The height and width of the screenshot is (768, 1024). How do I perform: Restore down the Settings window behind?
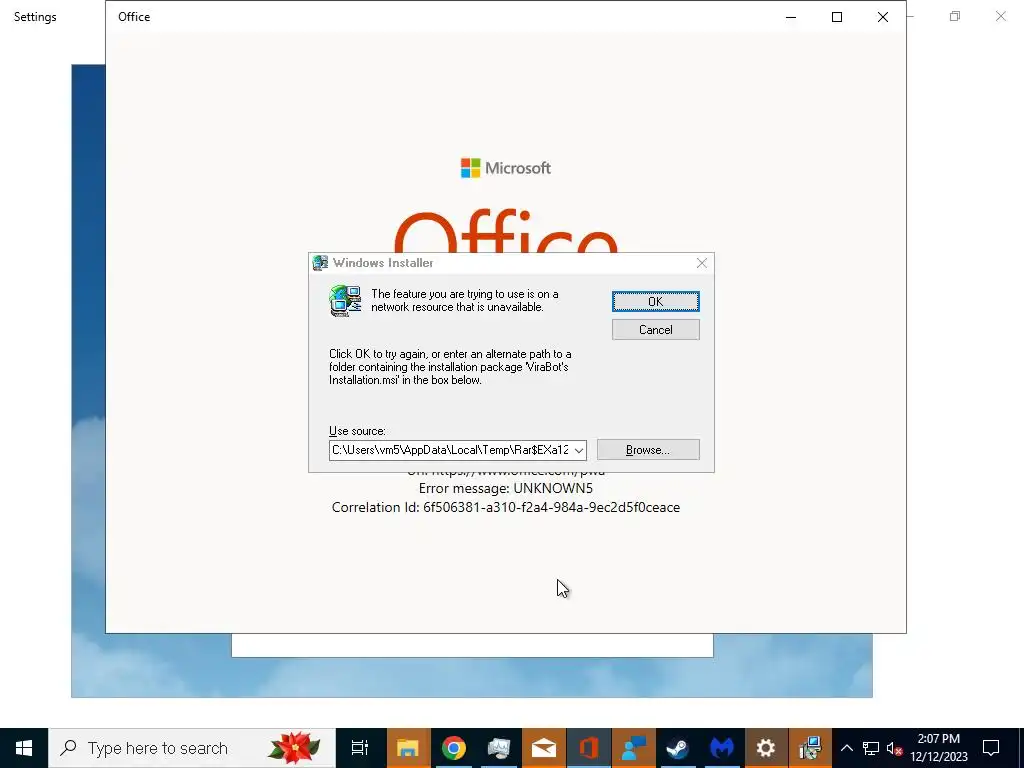coord(955,16)
